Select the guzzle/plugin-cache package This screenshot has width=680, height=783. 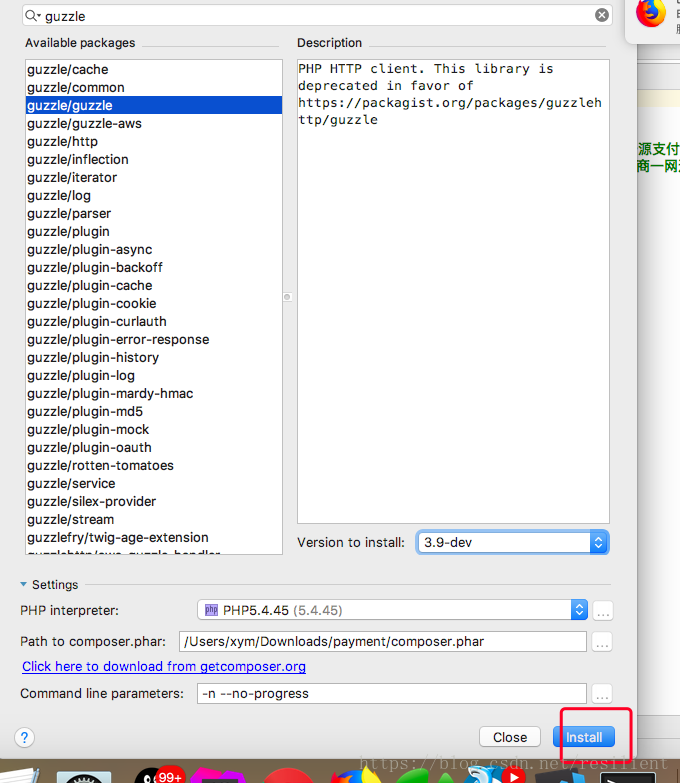pos(154,285)
